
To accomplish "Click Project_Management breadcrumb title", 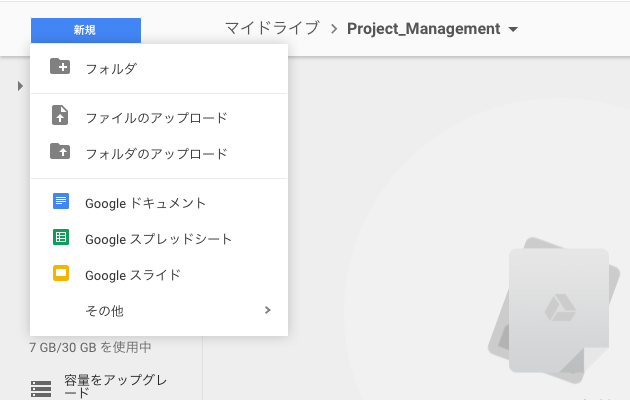I will (x=423, y=29).
